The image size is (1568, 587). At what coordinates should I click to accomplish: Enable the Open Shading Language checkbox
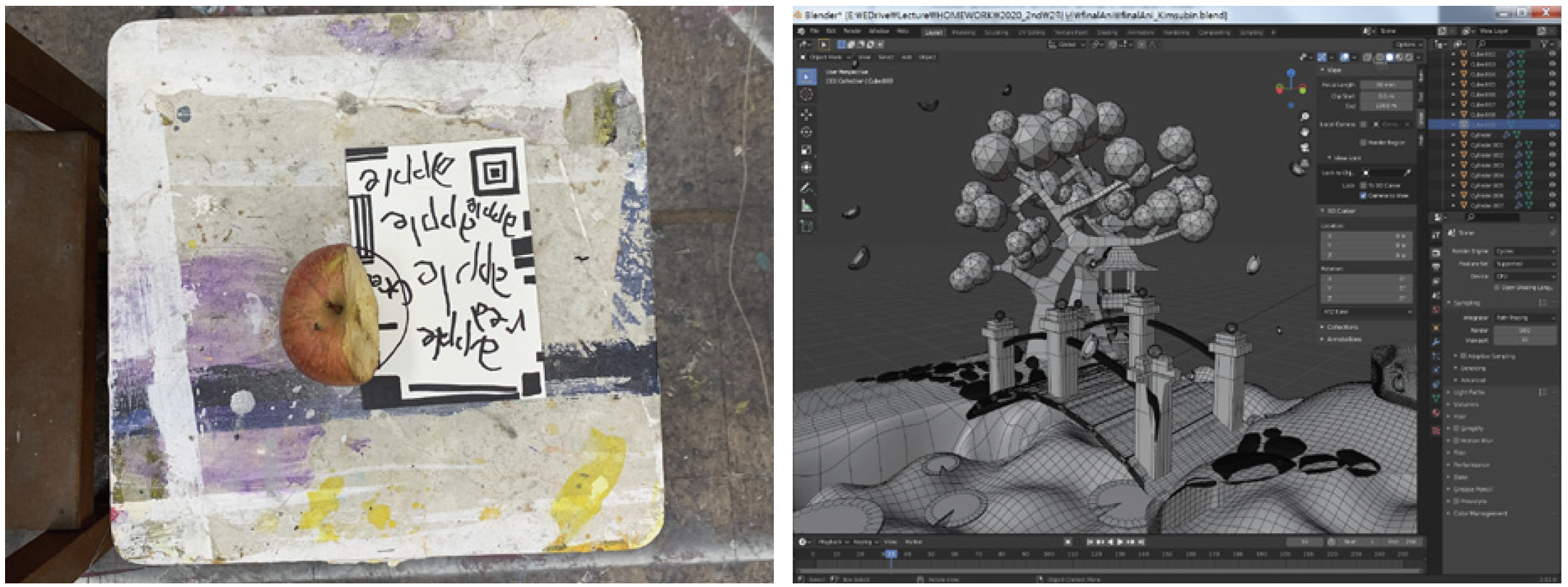click(1498, 288)
